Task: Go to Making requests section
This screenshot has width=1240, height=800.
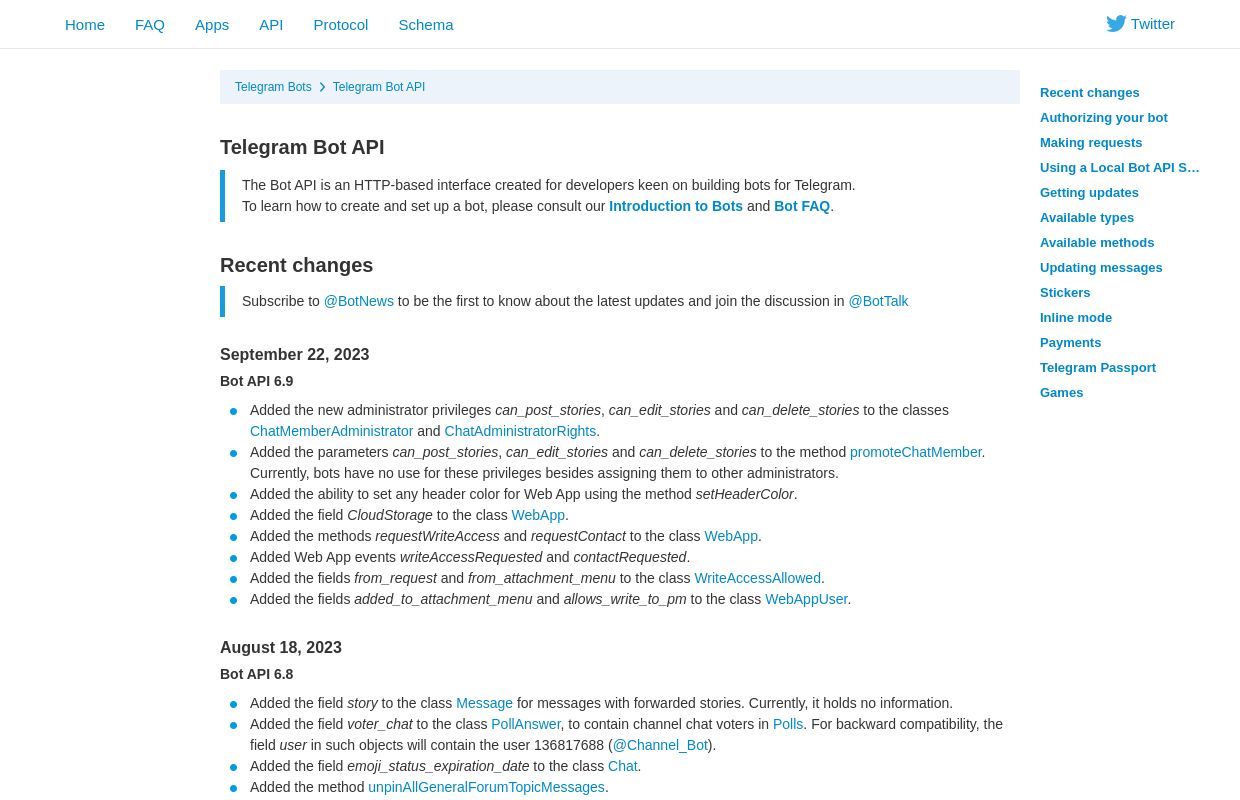Action: (x=1091, y=142)
